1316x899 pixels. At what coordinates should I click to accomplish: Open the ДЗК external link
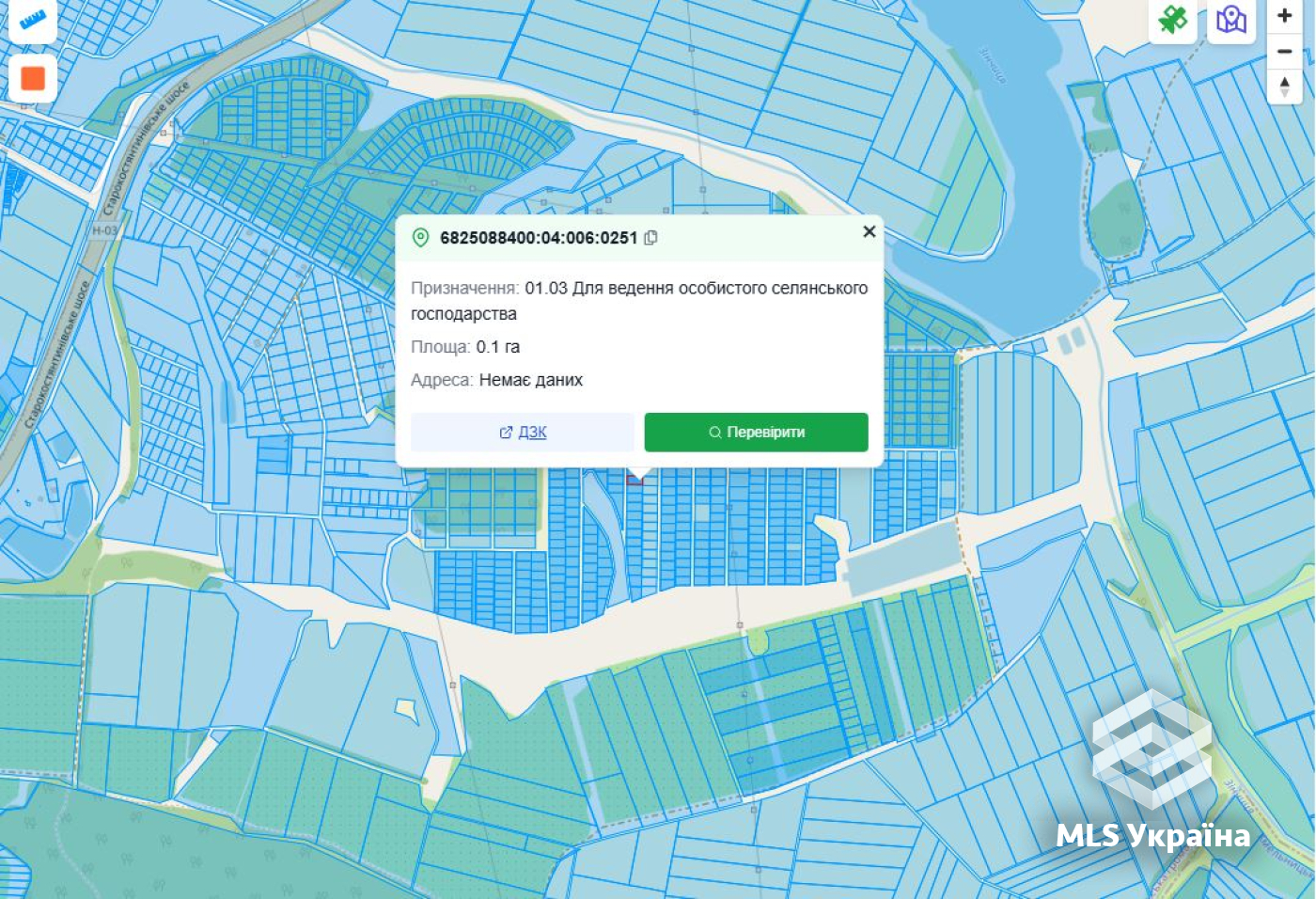point(523,433)
